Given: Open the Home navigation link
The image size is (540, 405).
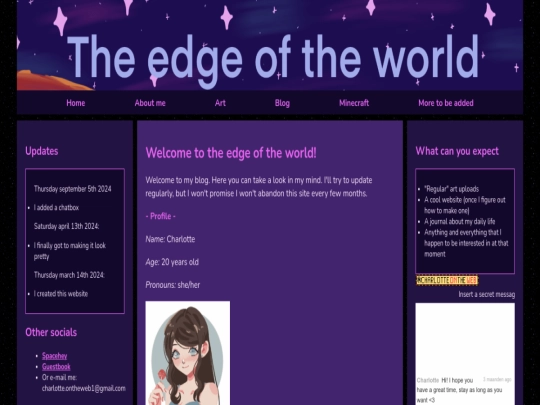Looking at the screenshot, I should [75, 103].
